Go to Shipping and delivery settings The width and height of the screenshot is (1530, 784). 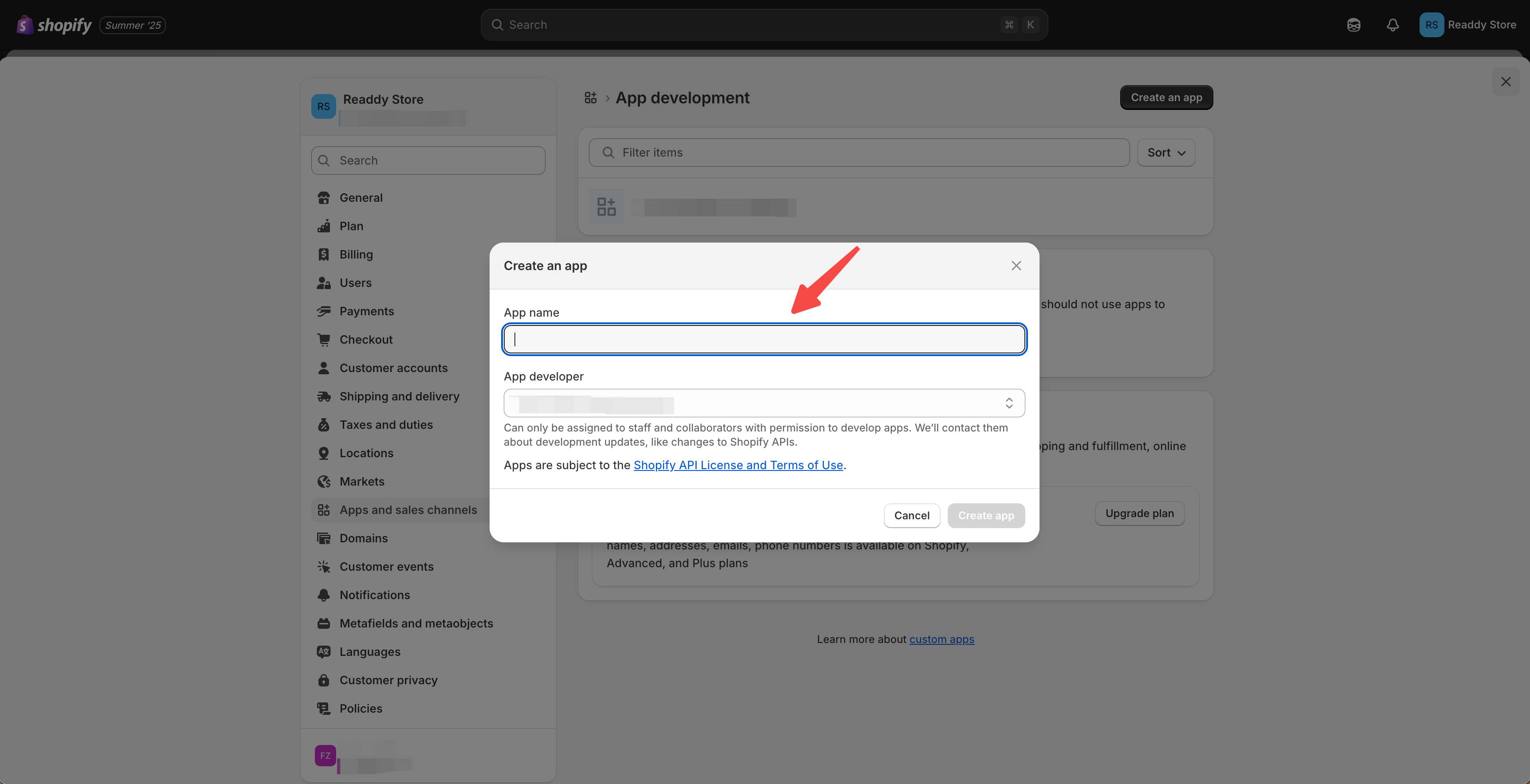399,396
